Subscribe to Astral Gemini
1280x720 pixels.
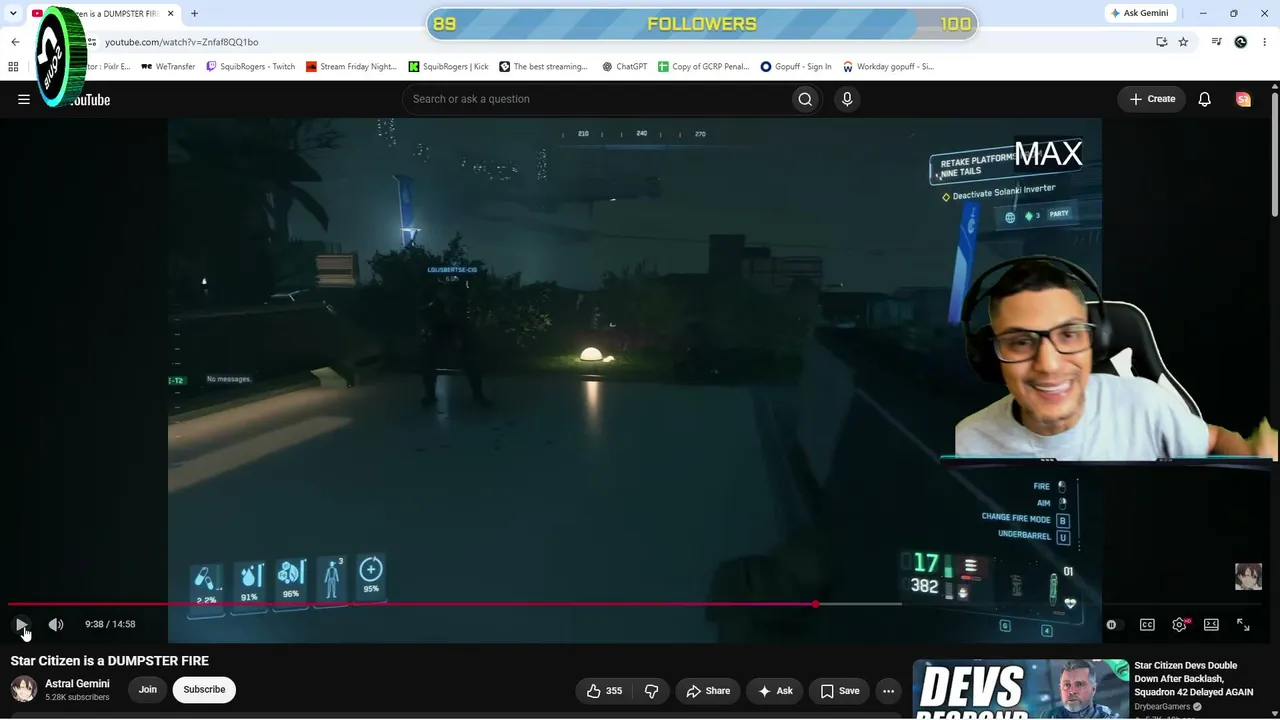(x=204, y=690)
